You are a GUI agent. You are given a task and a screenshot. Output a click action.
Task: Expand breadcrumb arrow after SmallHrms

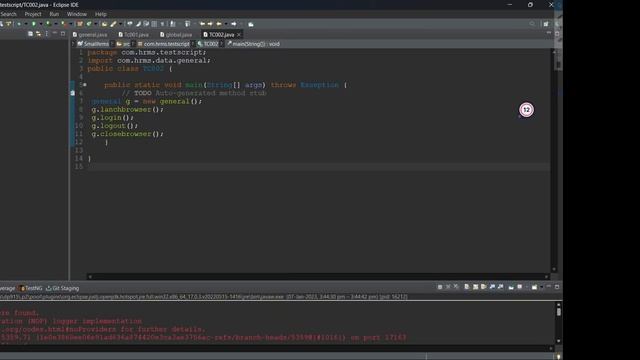[112, 44]
